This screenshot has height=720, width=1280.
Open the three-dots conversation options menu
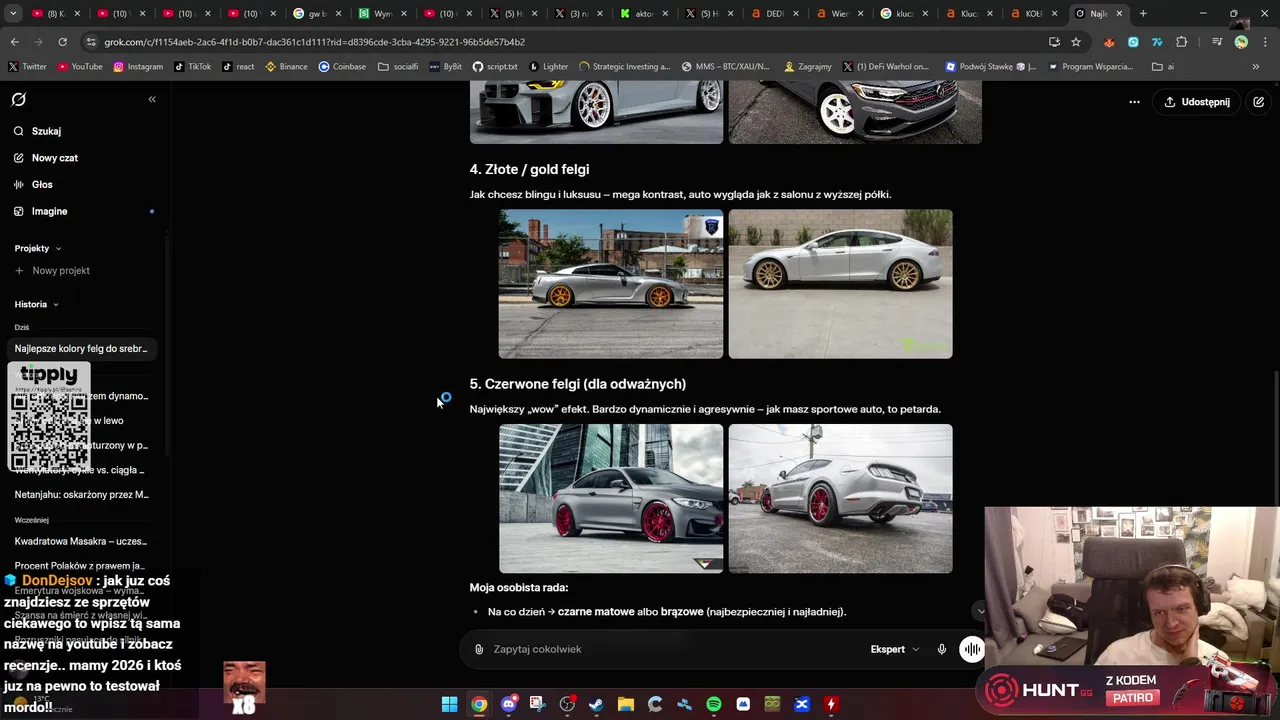[1134, 102]
